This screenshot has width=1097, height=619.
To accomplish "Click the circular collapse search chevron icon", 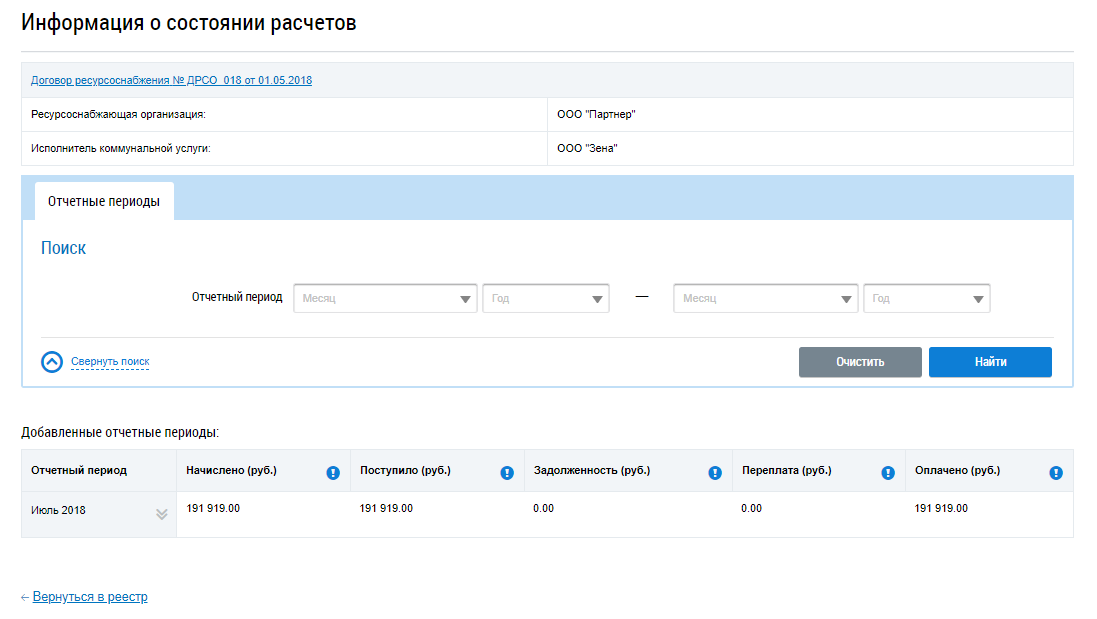I will coord(52,362).
